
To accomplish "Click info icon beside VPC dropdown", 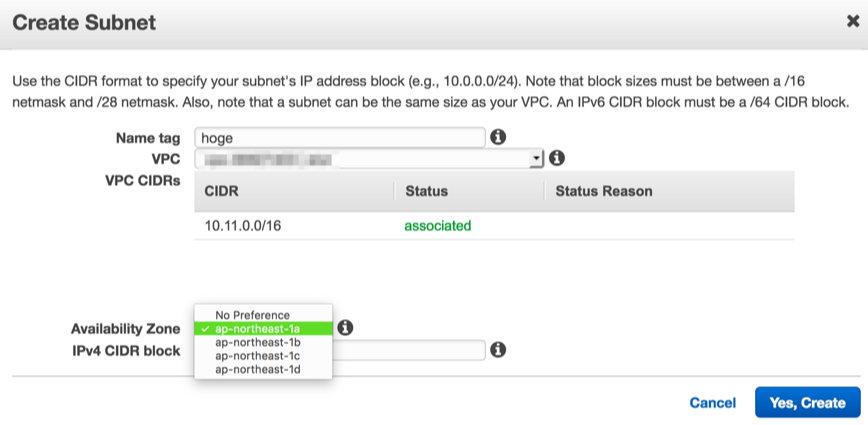I will pyautogui.click(x=556, y=159).
